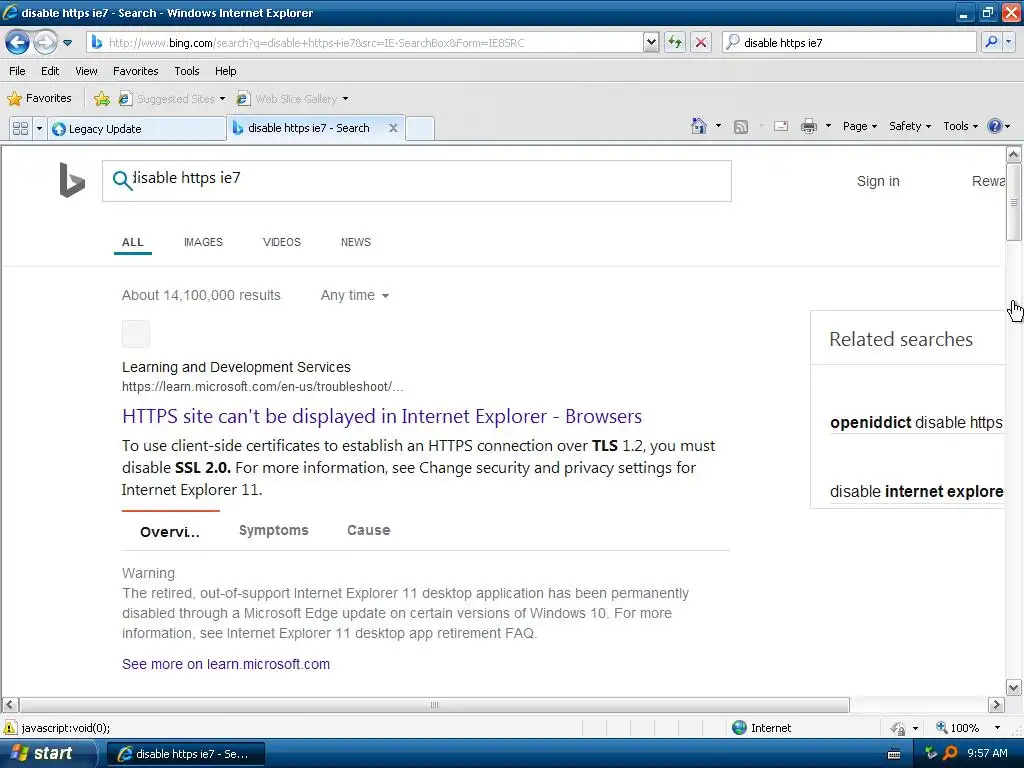Image resolution: width=1024 pixels, height=768 pixels.
Task: Switch to the Legacy Update tab
Action: tap(136, 129)
